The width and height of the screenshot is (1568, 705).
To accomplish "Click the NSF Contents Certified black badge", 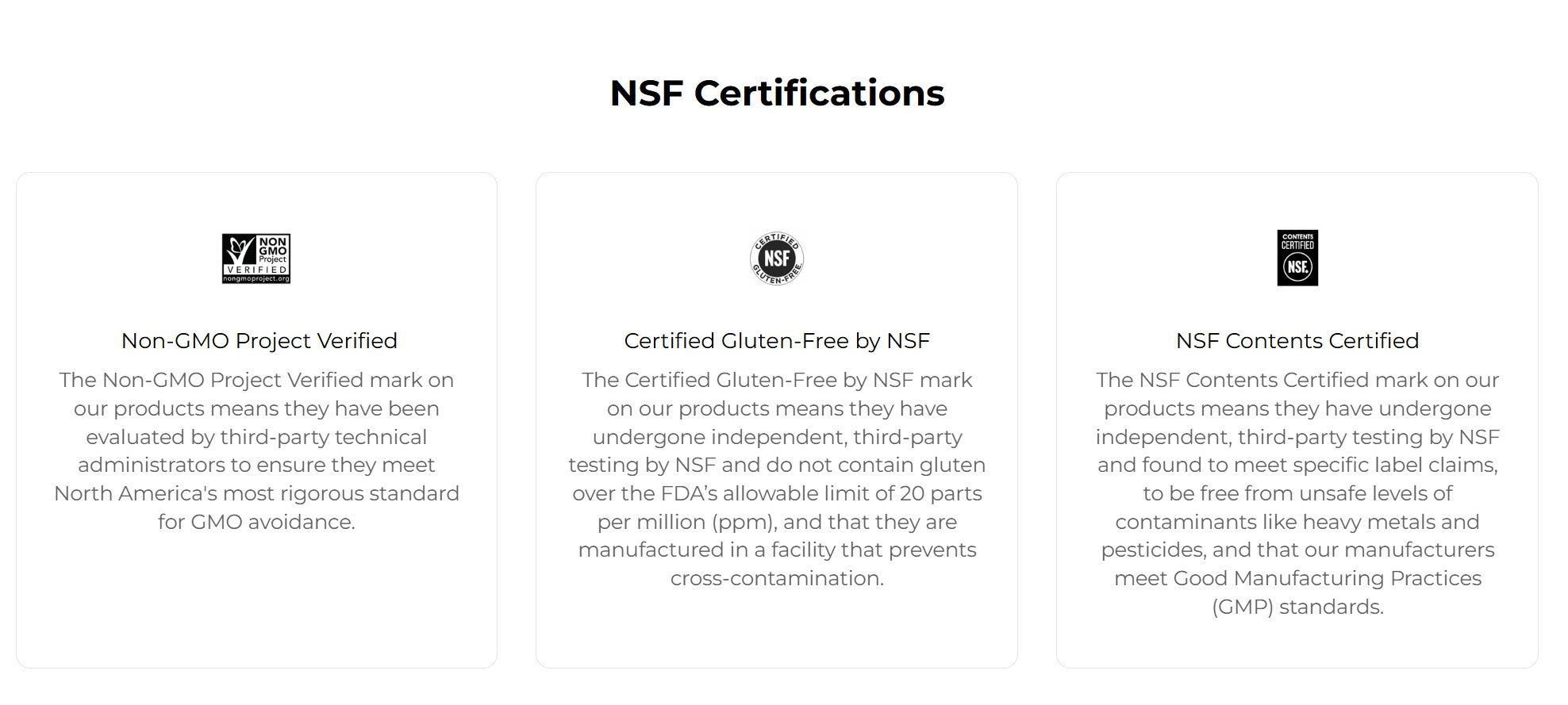I will [x=1297, y=259].
